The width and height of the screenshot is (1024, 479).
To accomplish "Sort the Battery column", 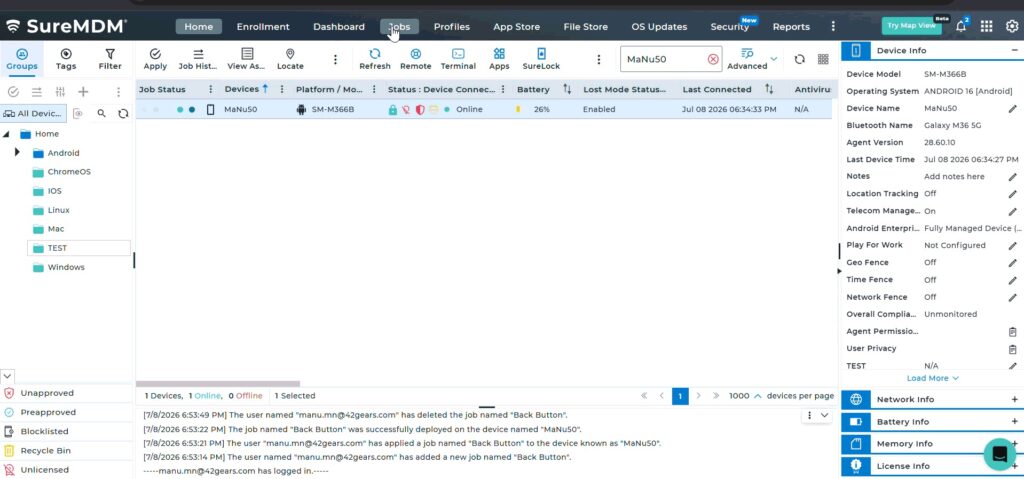I will [567, 90].
